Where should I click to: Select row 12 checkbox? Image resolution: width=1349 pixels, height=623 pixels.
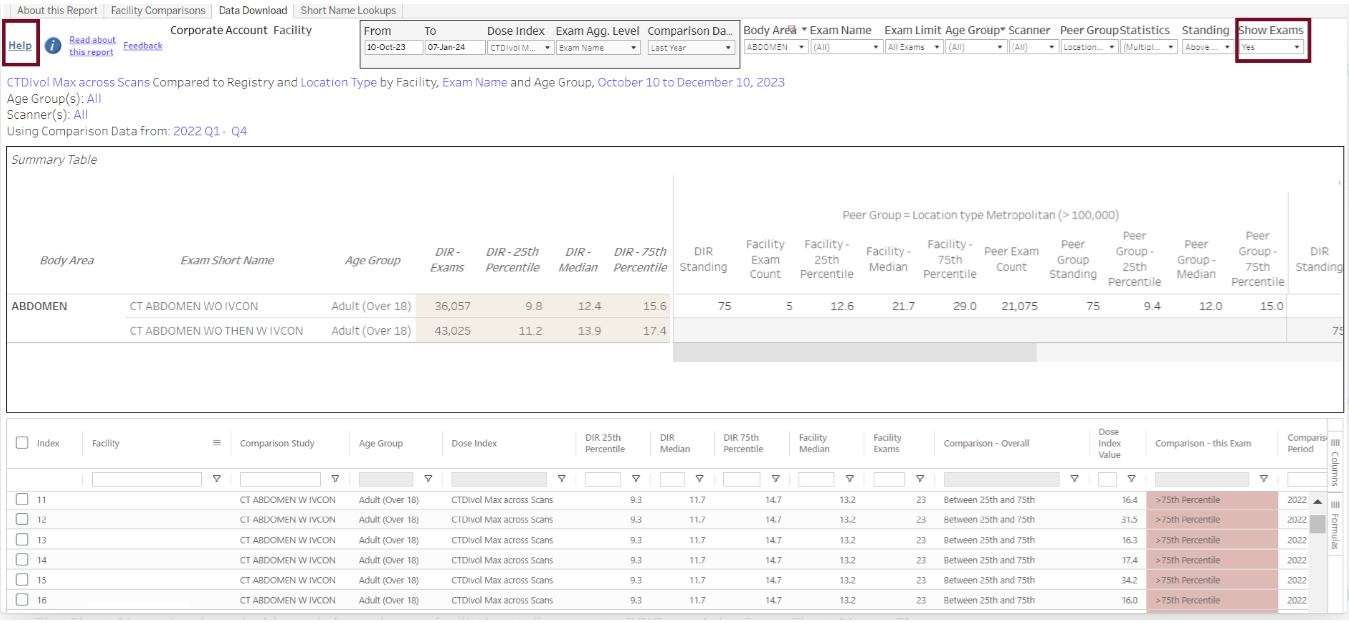[x=22, y=520]
